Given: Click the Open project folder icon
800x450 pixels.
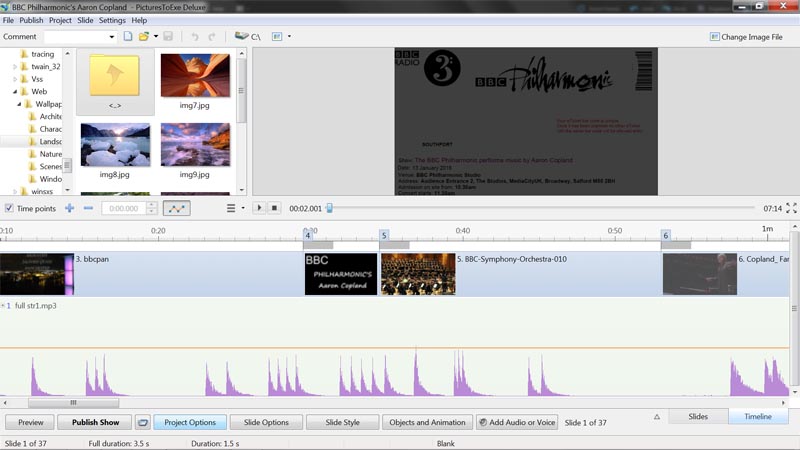Looking at the screenshot, I should click(x=144, y=36).
